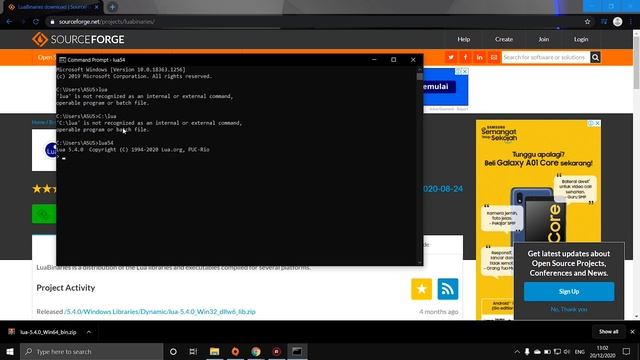Go back with browser back arrow
The height and width of the screenshot is (360, 640).
(9, 22)
